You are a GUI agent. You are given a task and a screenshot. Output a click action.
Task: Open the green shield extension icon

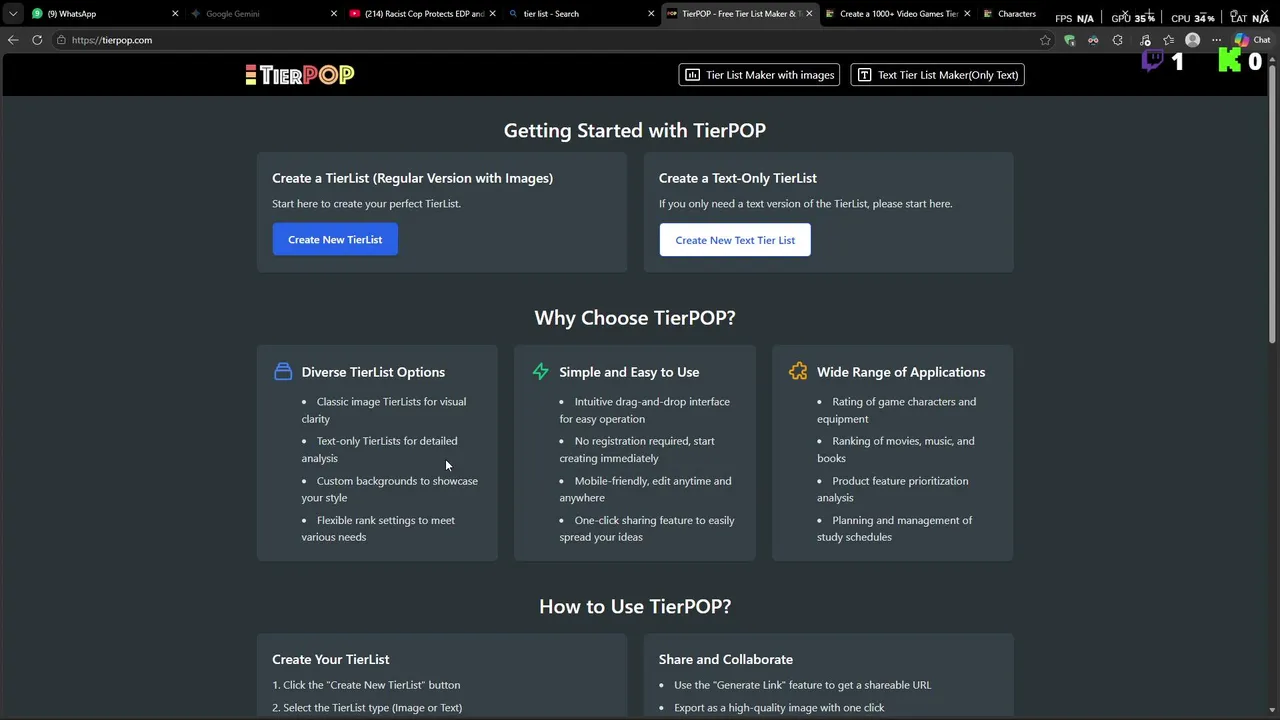pos(1069,40)
